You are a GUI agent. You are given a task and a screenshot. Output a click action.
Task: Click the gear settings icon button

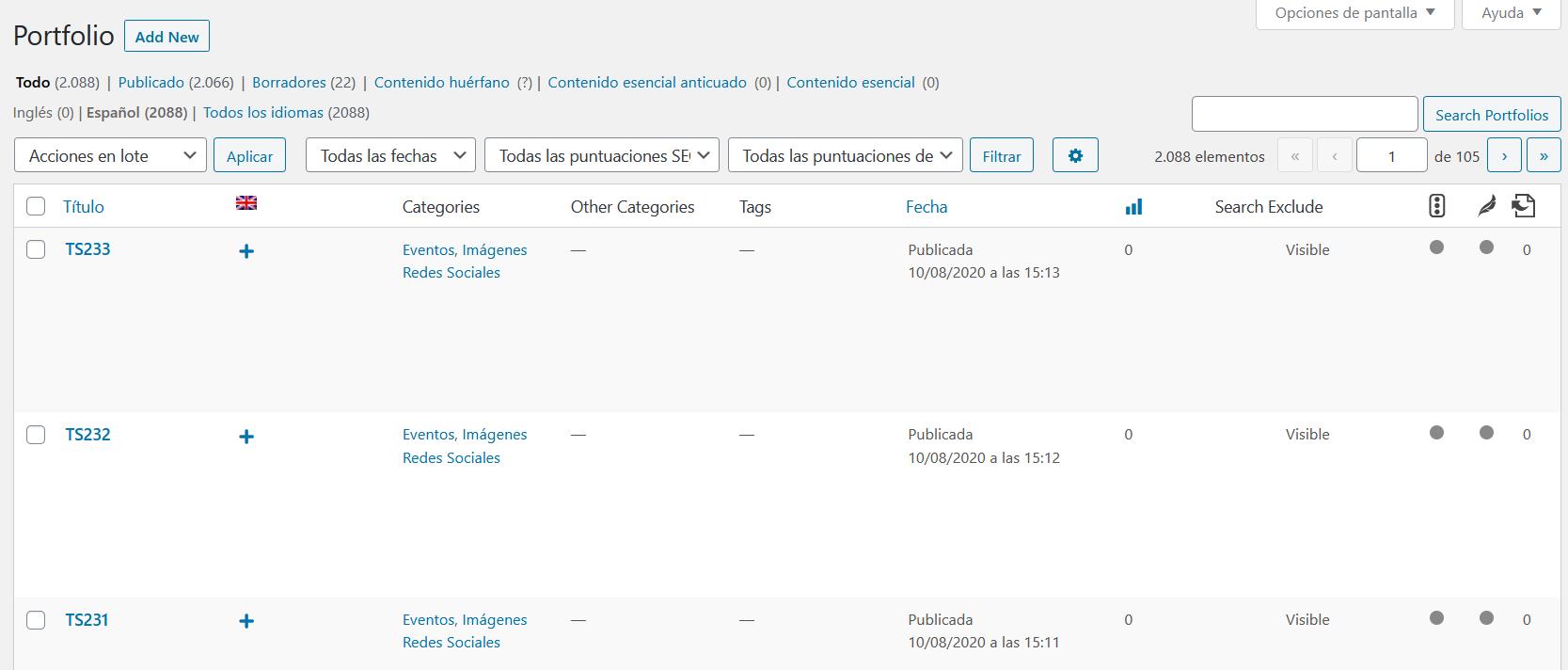tap(1075, 155)
